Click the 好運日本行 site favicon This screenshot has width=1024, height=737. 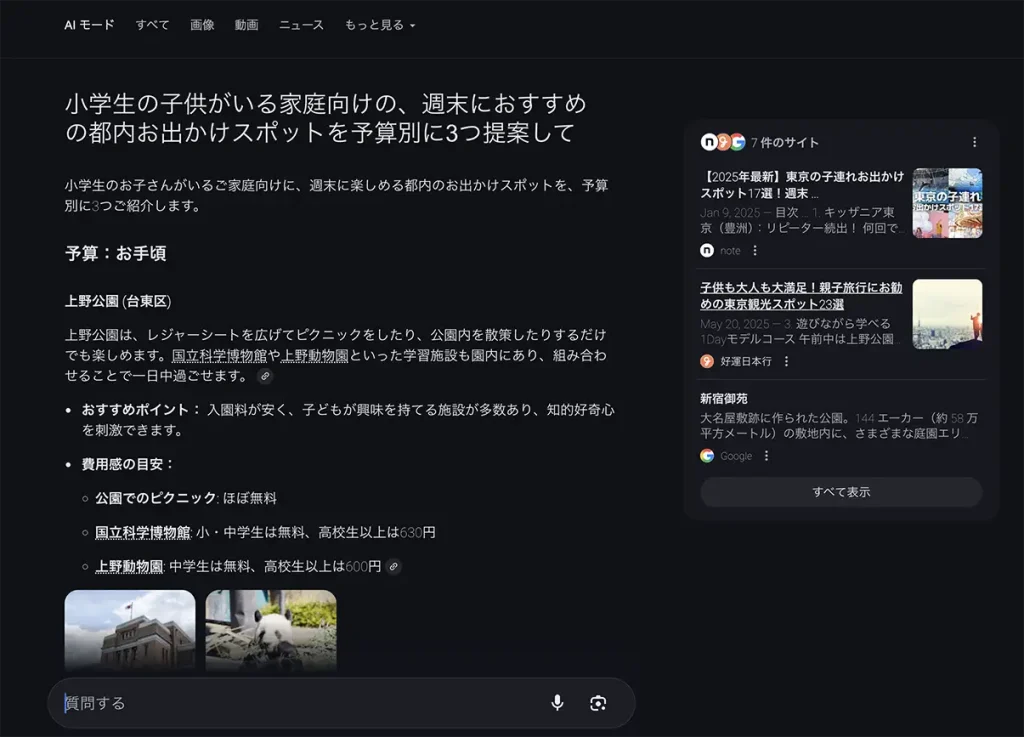click(707, 362)
